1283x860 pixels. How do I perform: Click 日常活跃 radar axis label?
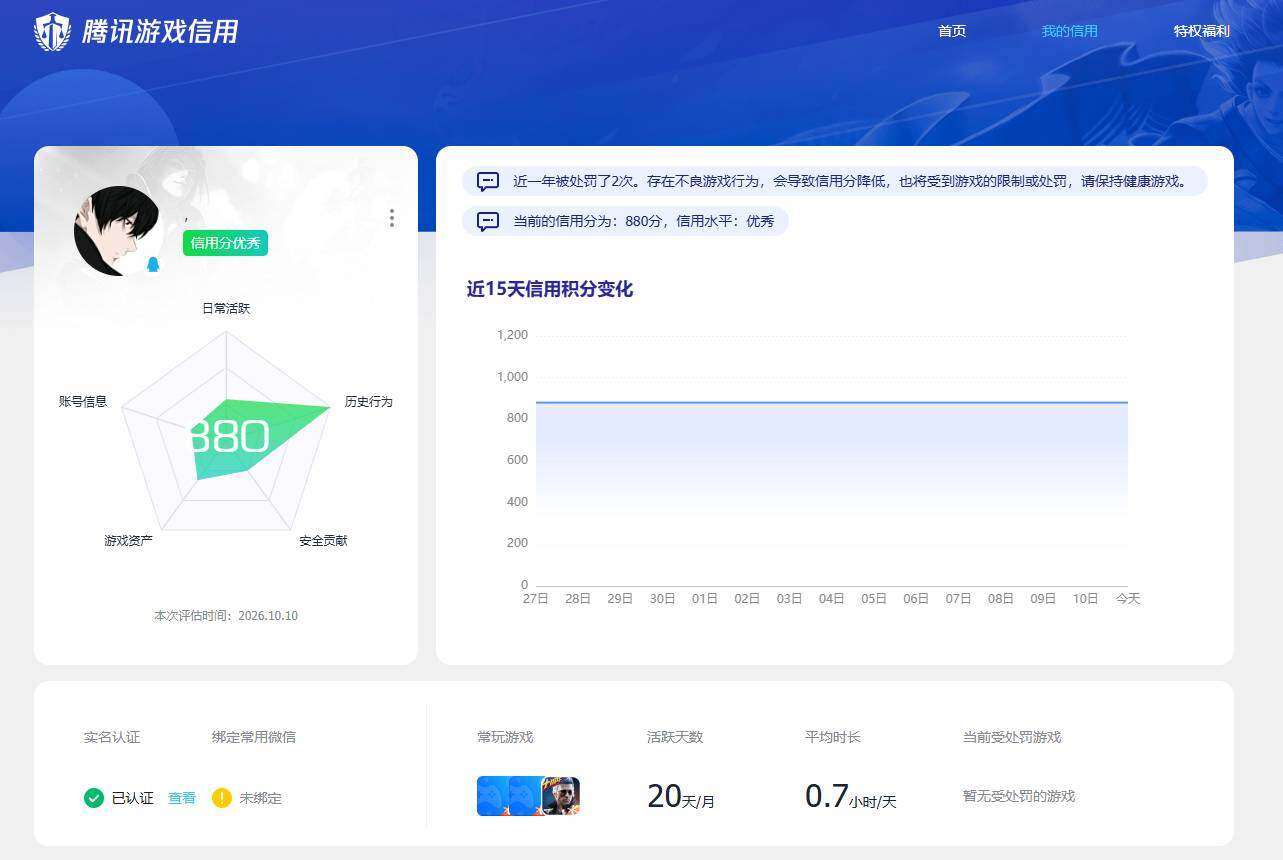226,308
